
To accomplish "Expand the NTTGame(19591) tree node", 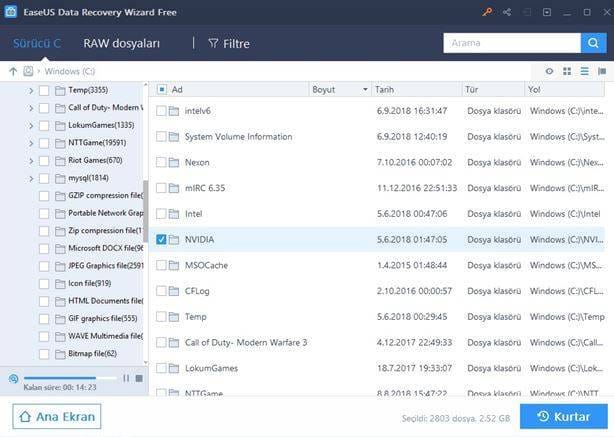I will 31,143.
